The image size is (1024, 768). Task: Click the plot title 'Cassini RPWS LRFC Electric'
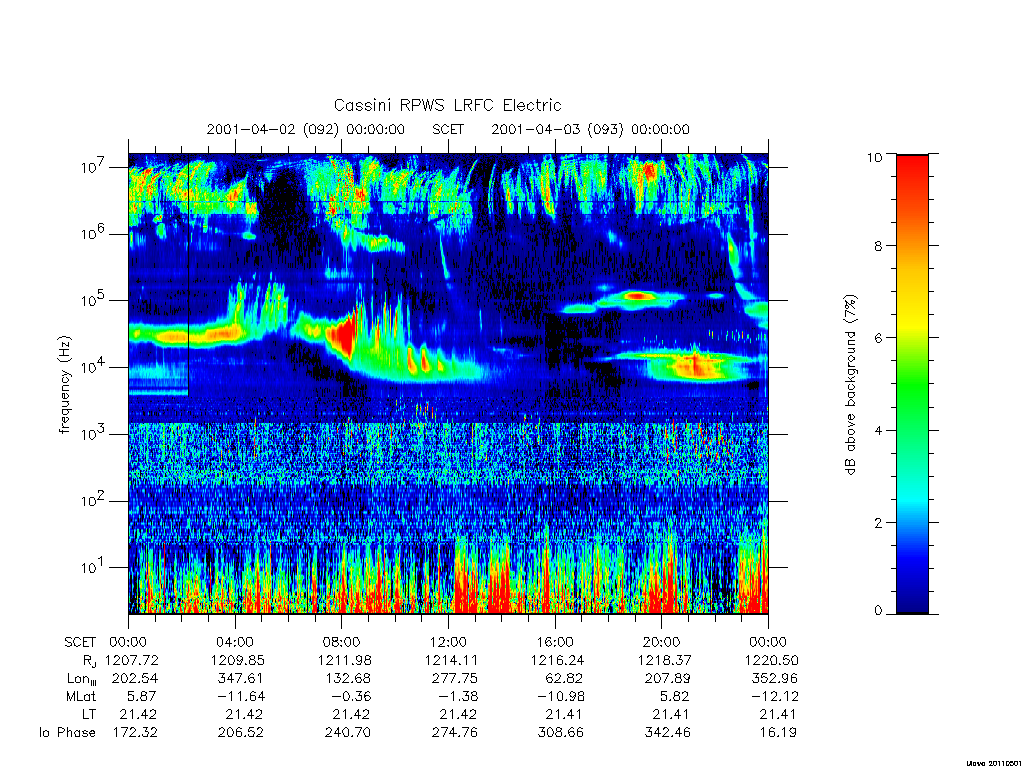[x=447, y=105]
